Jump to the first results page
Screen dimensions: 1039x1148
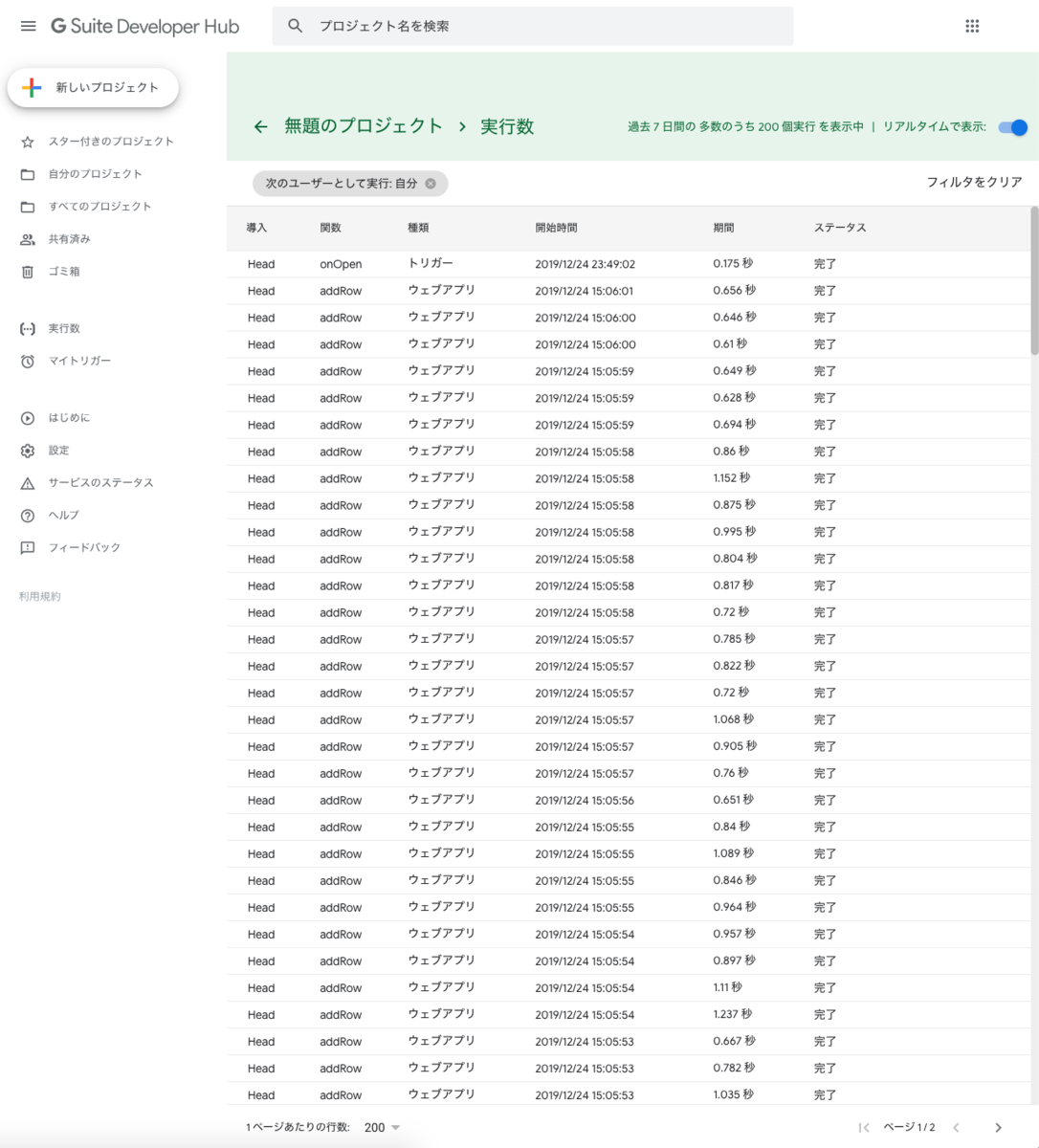[x=864, y=1128]
